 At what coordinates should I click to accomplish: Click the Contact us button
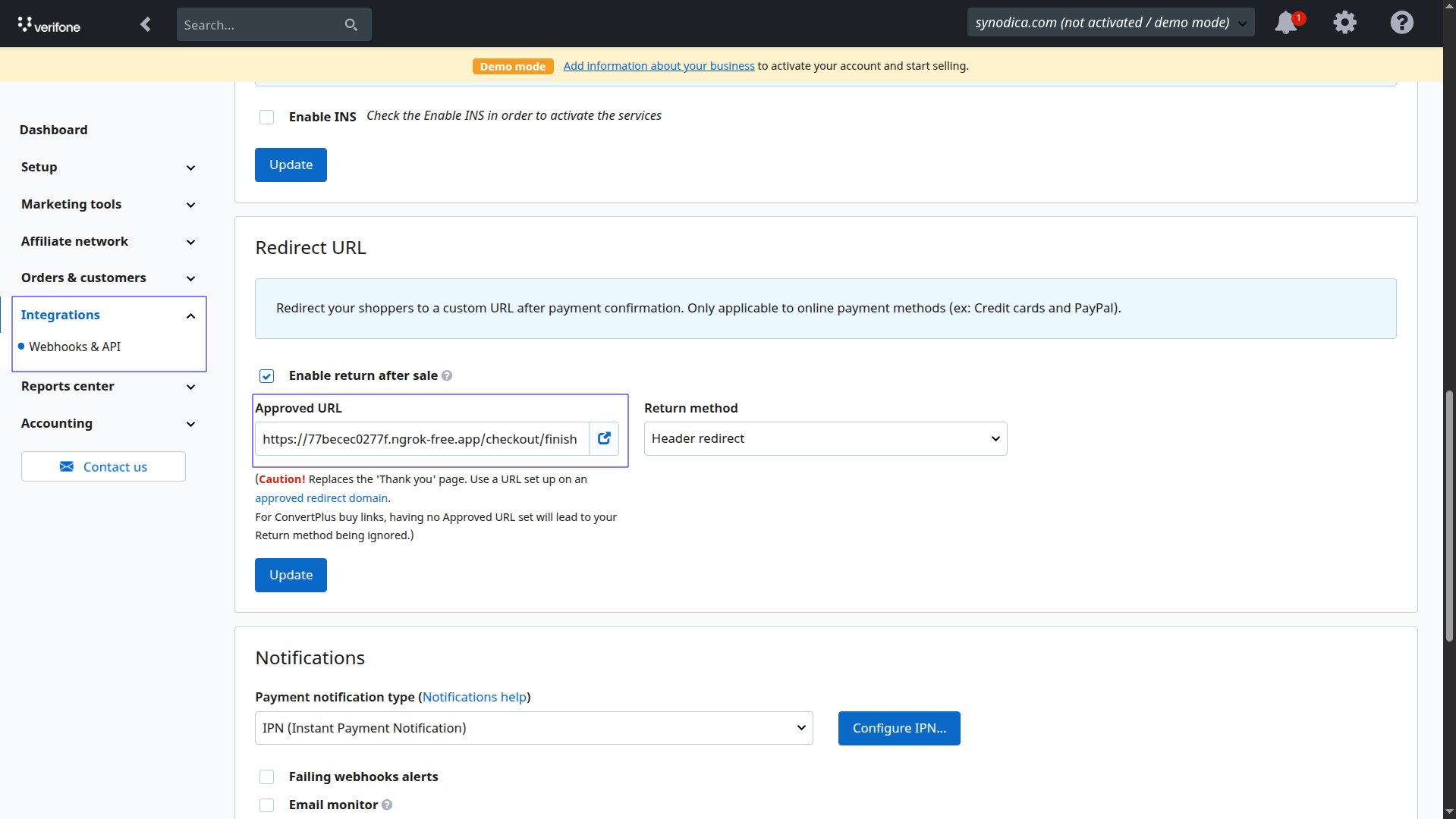coord(103,466)
